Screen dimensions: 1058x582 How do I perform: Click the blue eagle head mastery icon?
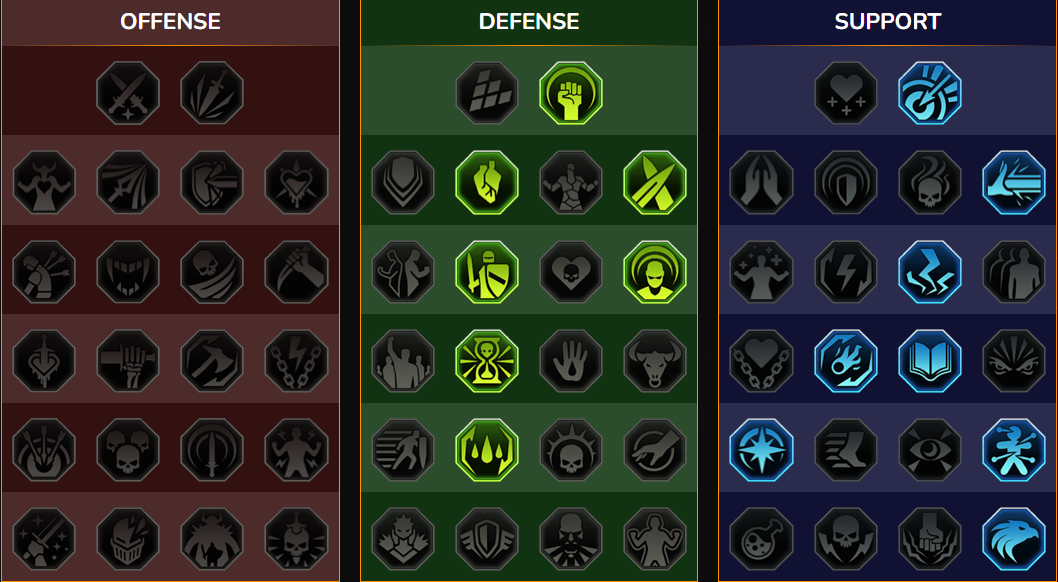click(x=1014, y=539)
